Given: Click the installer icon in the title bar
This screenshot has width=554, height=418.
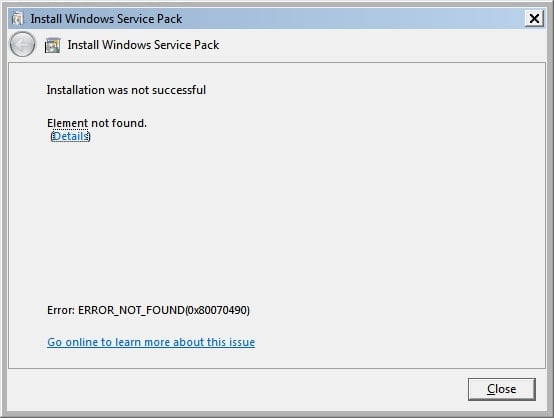Looking at the screenshot, I should (17, 19).
